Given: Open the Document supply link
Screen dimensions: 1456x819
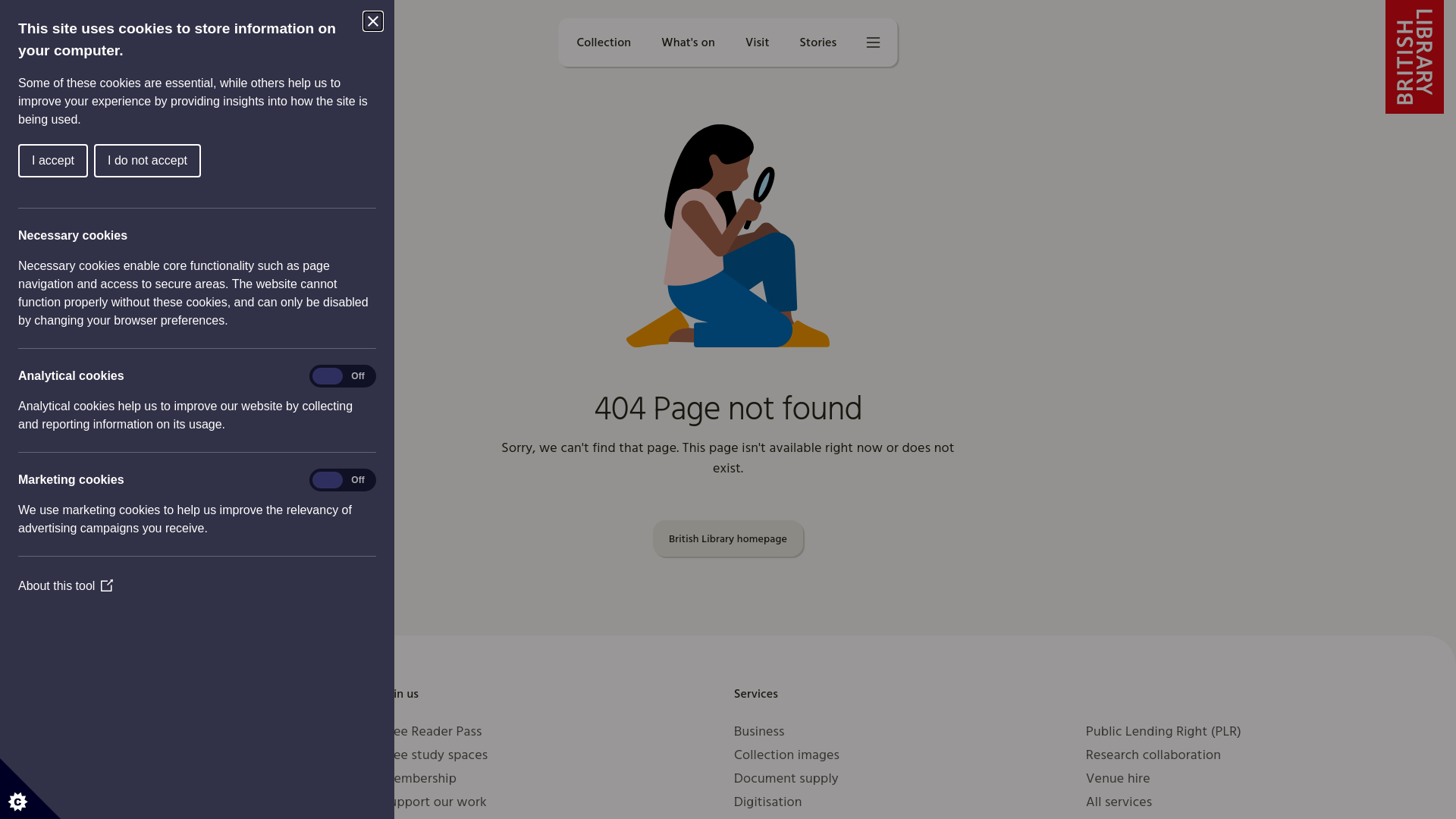Looking at the screenshot, I should (786, 779).
